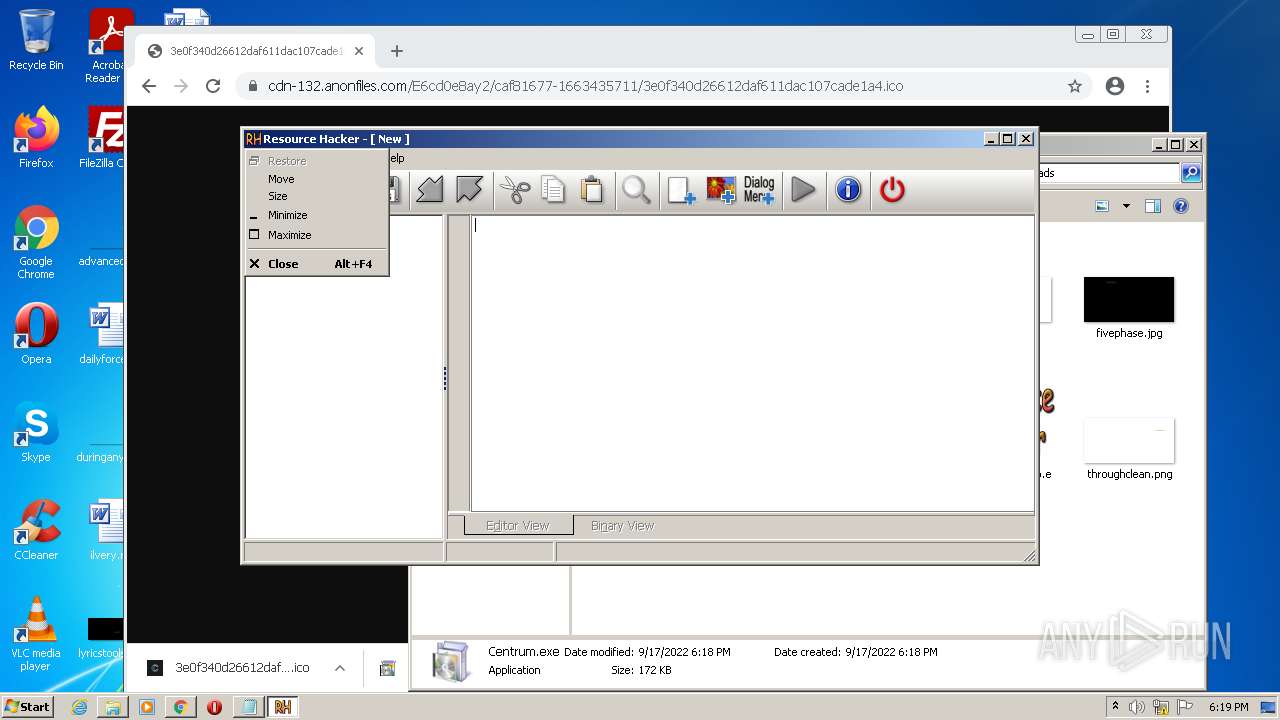Close the Chrome tab 3e0f340d26612daf
The image size is (1280, 720).
(x=359, y=51)
